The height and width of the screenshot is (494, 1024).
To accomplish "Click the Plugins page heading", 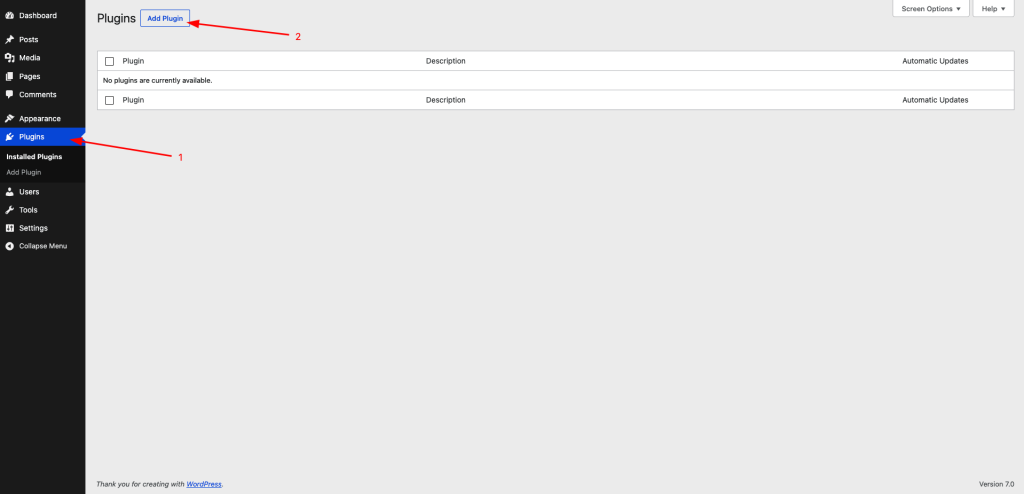I will (x=116, y=18).
